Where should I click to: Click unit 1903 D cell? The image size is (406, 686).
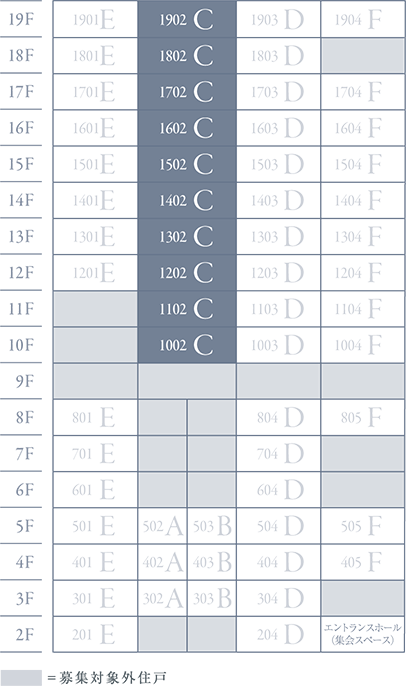[x=279, y=19]
